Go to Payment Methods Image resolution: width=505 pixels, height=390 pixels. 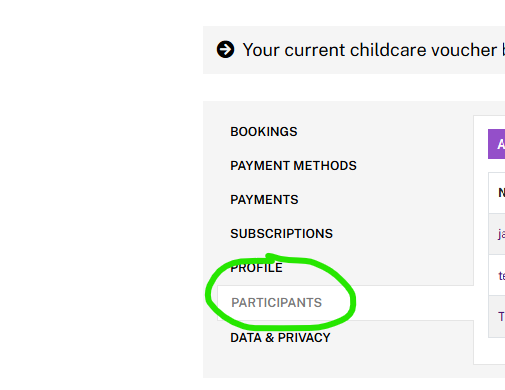293,166
